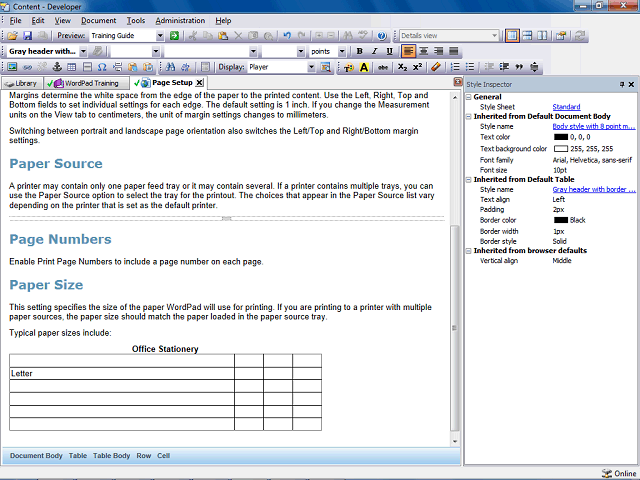Toggle center text alignment
640x480 pixels.
(x=424, y=51)
